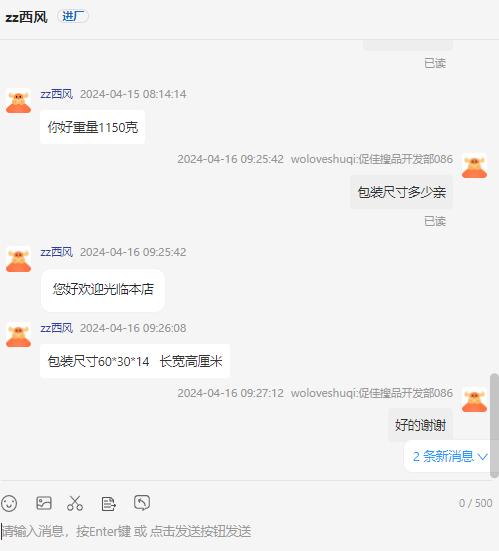Open the chat history icon
This screenshot has width=499, height=551.
(x=142, y=503)
